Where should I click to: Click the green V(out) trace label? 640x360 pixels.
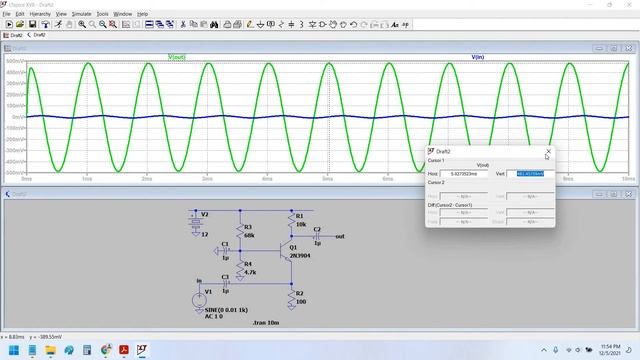[x=177, y=57]
